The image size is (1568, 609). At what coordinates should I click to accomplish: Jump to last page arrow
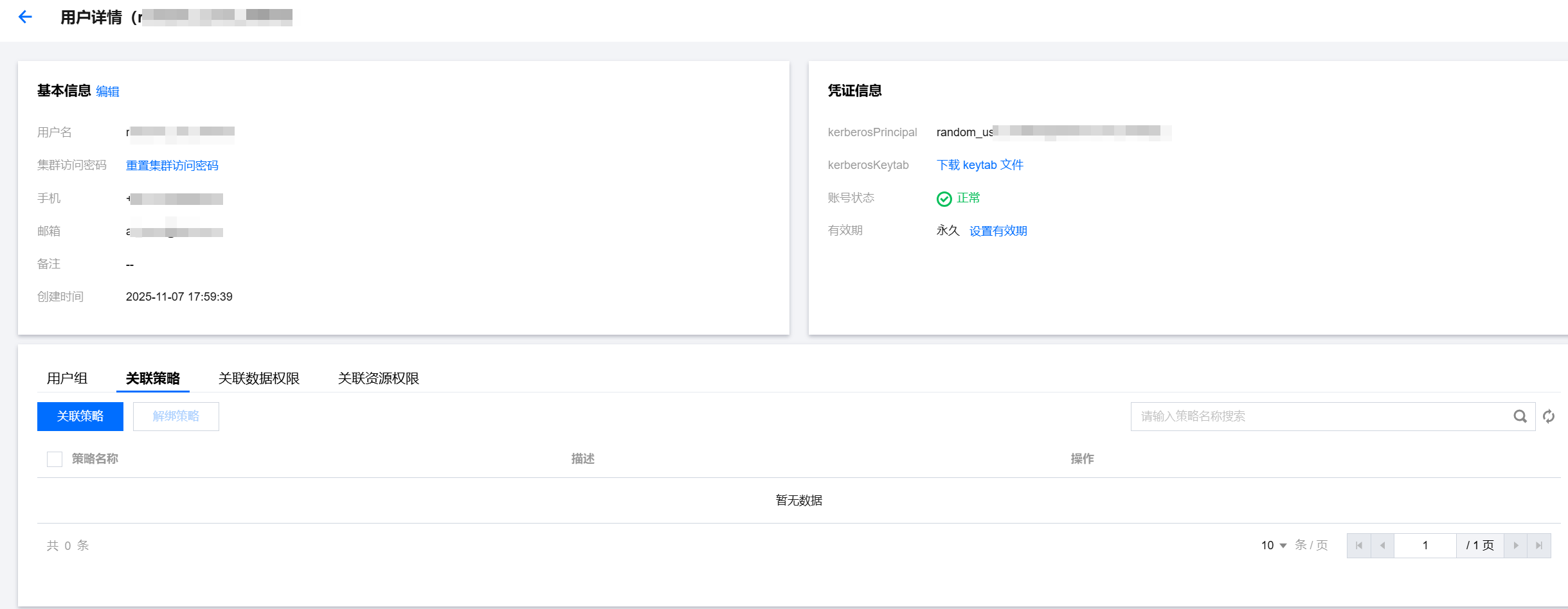1539,545
